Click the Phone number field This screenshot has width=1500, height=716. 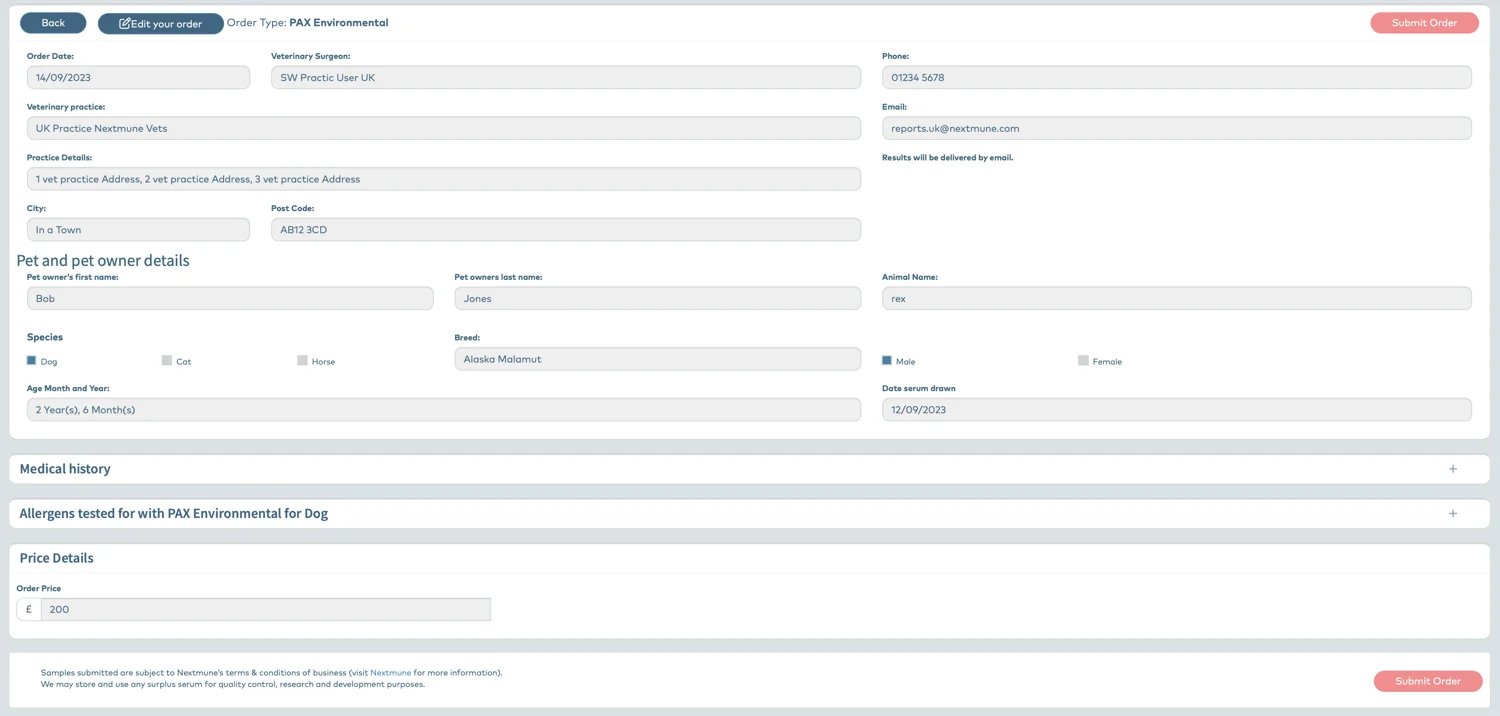[x=1177, y=77]
